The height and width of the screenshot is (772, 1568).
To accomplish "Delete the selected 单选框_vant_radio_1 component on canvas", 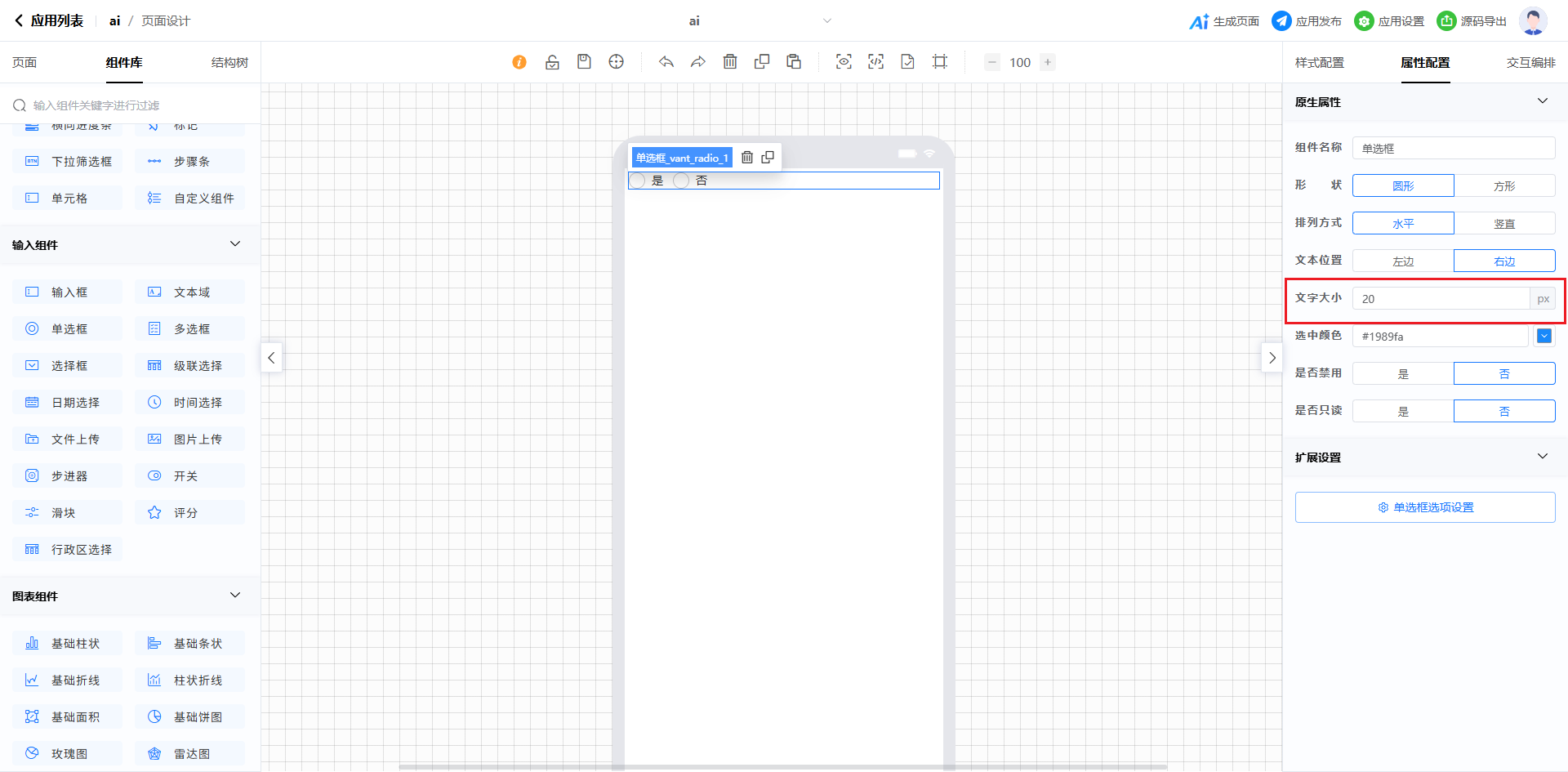I will pyautogui.click(x=747, y=158).
